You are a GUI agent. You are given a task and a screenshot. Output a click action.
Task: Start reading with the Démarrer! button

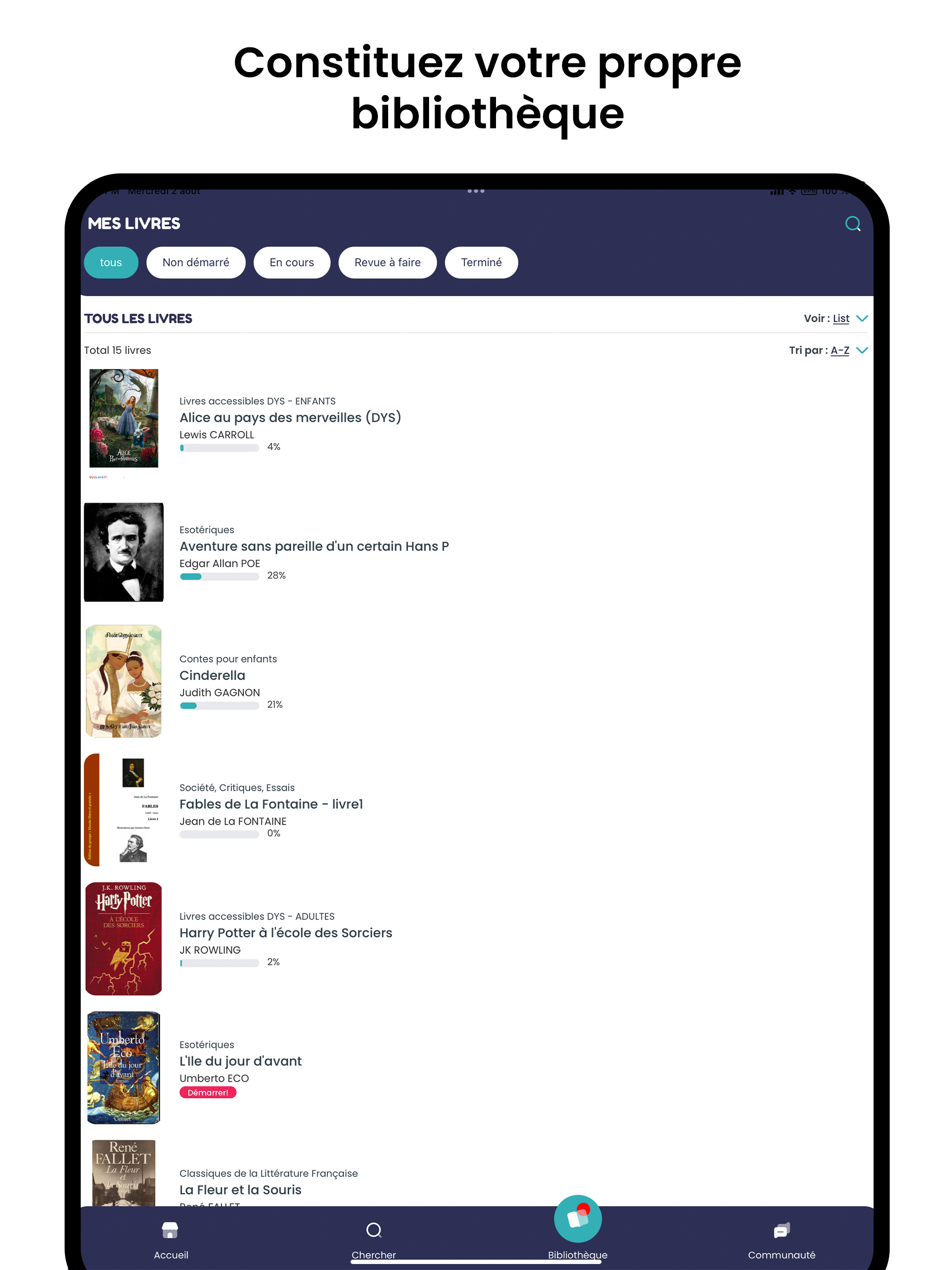tap(208, 1092)
